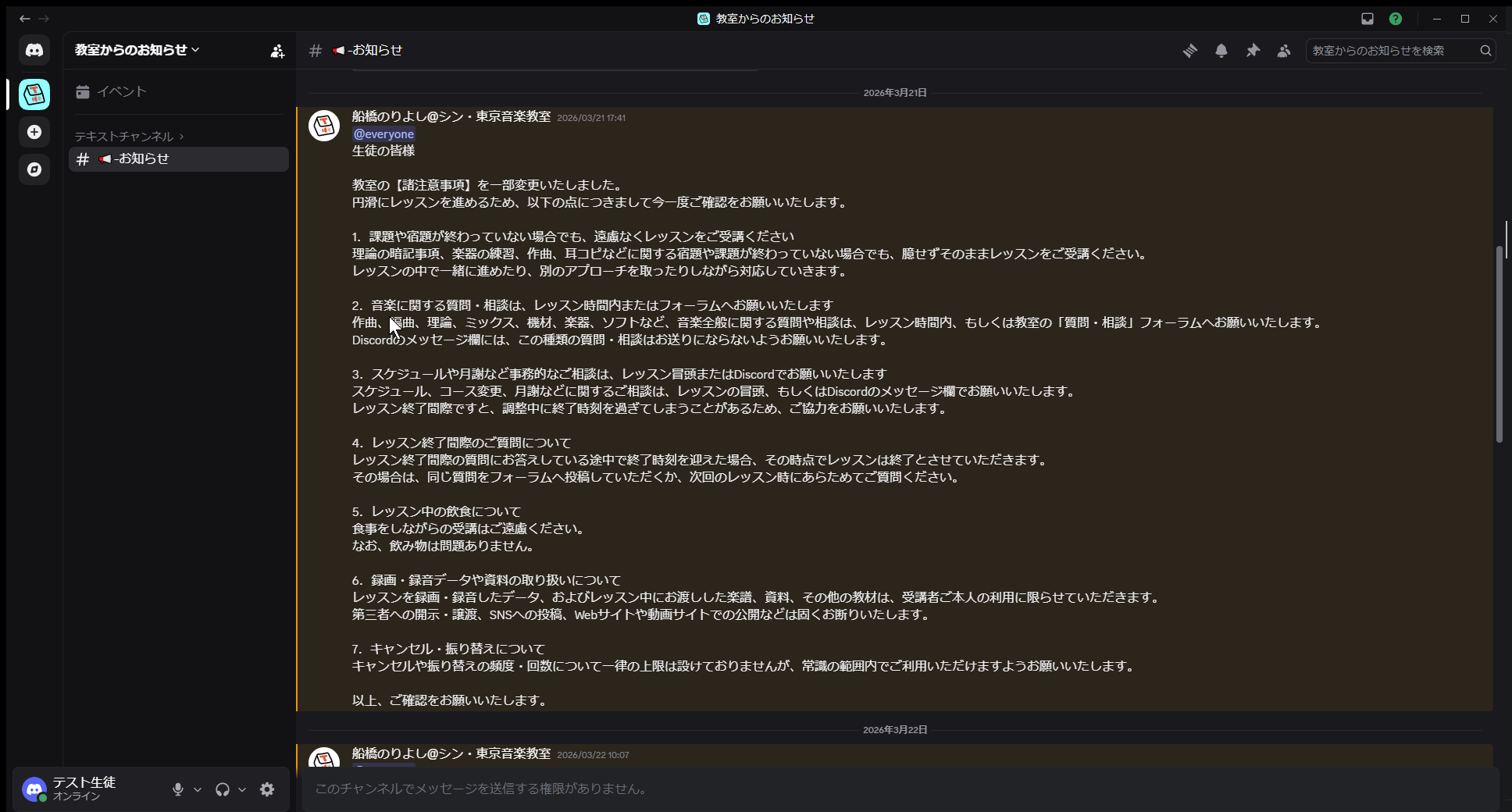Toggle the member list icon
This screenshot has width=1512, height=812.
point(1284,51)
